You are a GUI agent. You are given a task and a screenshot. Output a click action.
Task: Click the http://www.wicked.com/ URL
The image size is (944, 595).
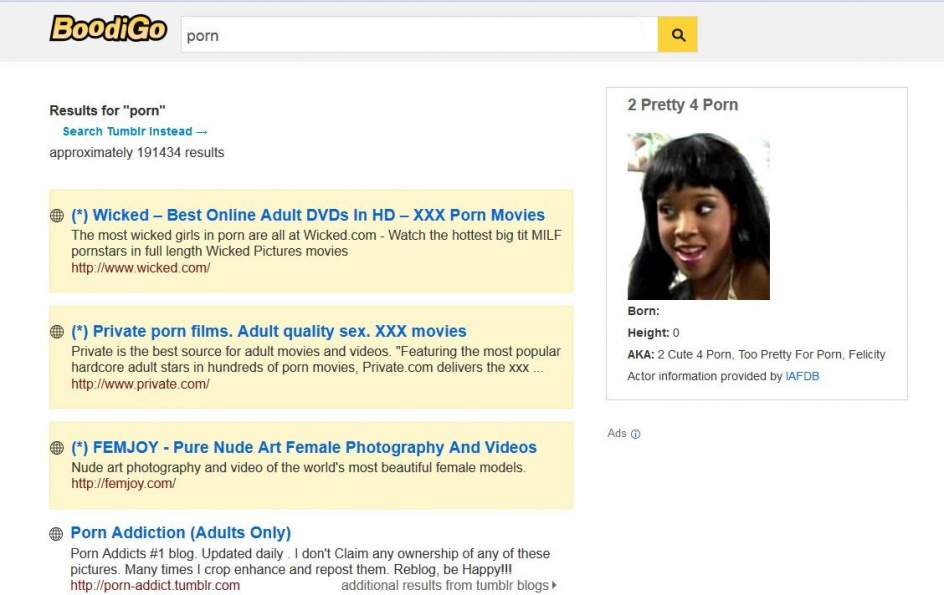[141, 268]
